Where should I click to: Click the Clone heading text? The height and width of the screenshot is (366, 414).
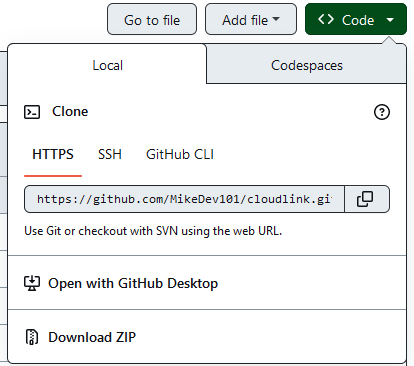coord(70,111)
